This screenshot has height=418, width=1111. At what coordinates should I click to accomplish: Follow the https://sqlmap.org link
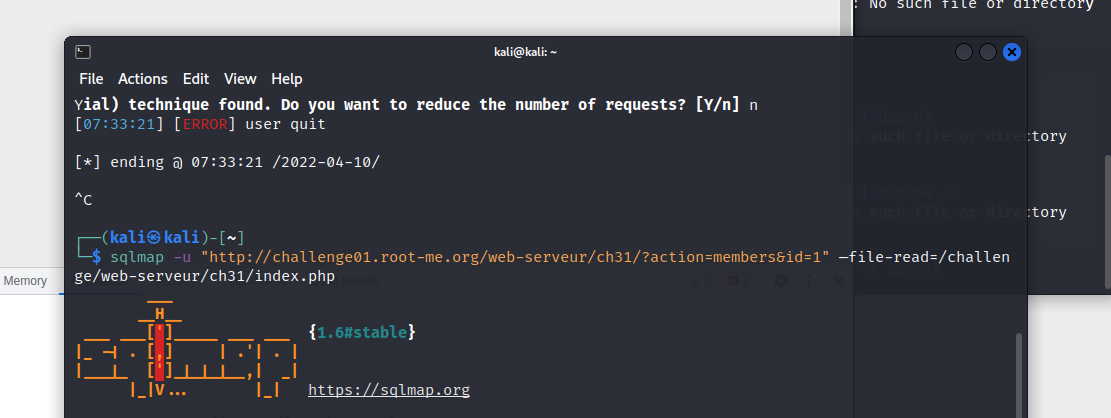(389, 390)
